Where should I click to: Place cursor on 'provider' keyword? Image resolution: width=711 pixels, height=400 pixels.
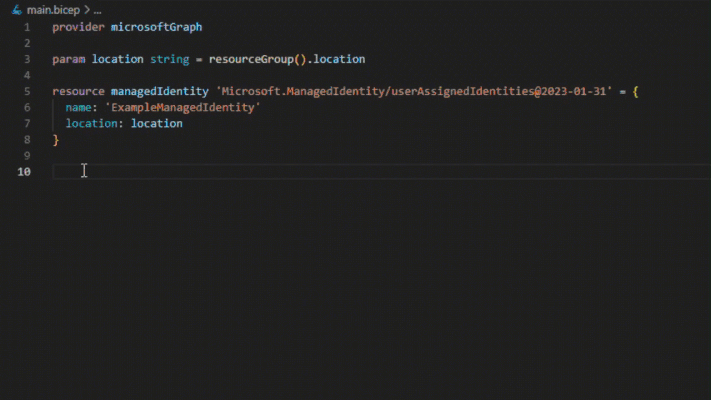point(78,27)
